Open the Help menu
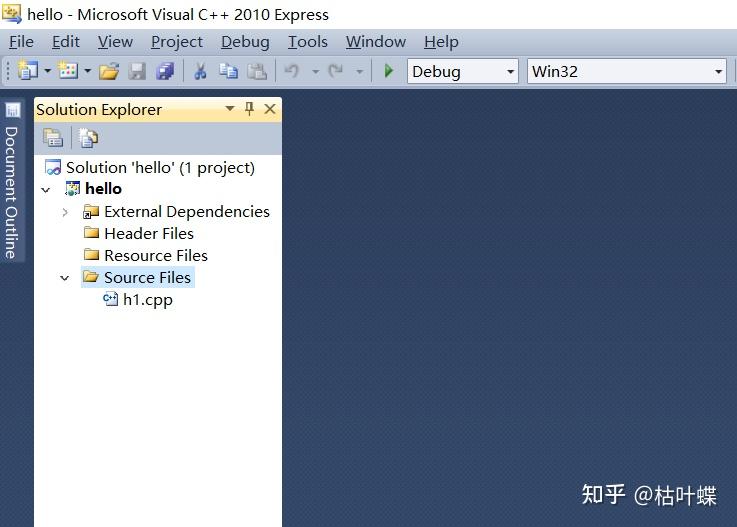This screenshot has width=737, height=527. [441, 42]
